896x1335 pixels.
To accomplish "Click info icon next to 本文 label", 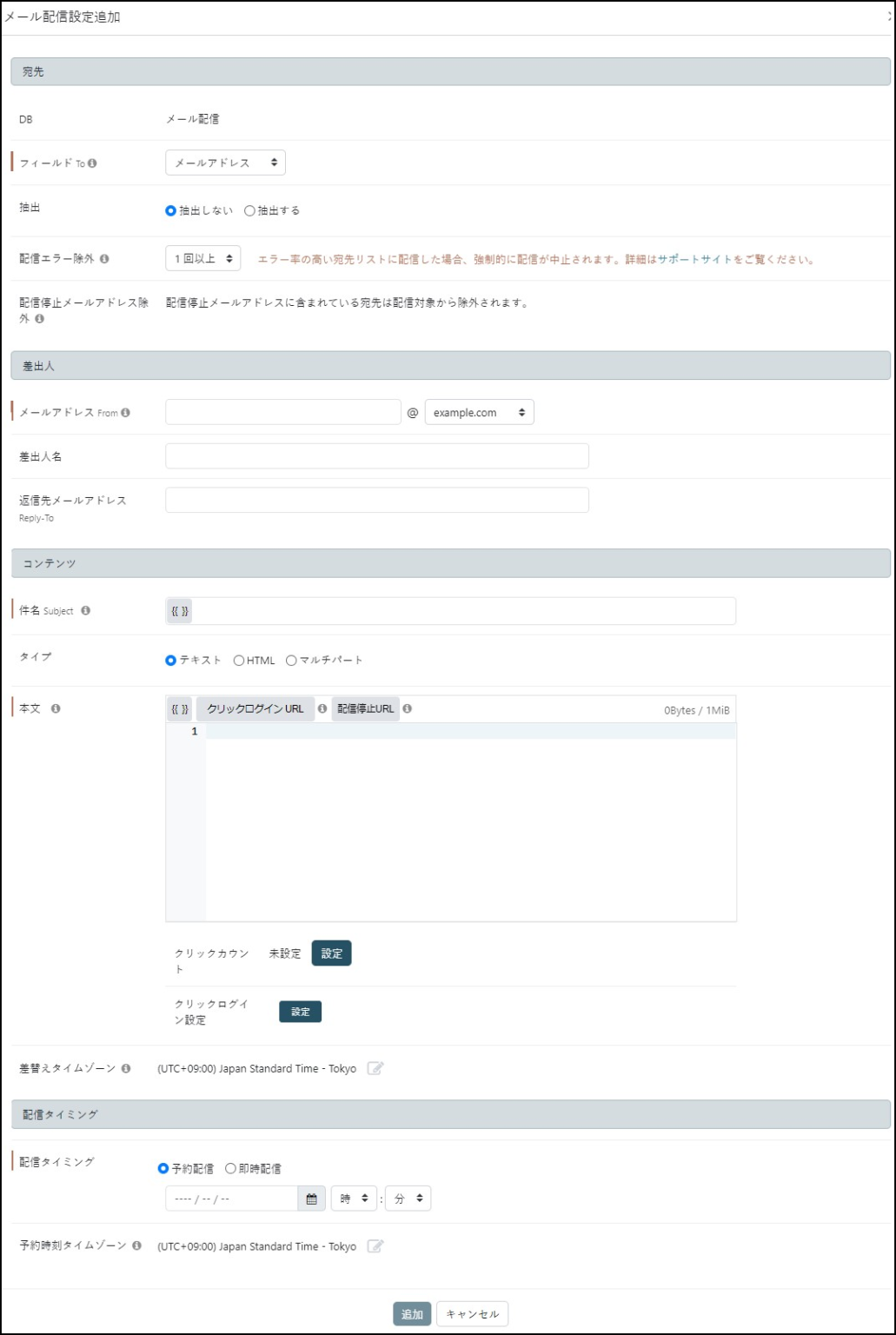I will [x=56, y=708].
